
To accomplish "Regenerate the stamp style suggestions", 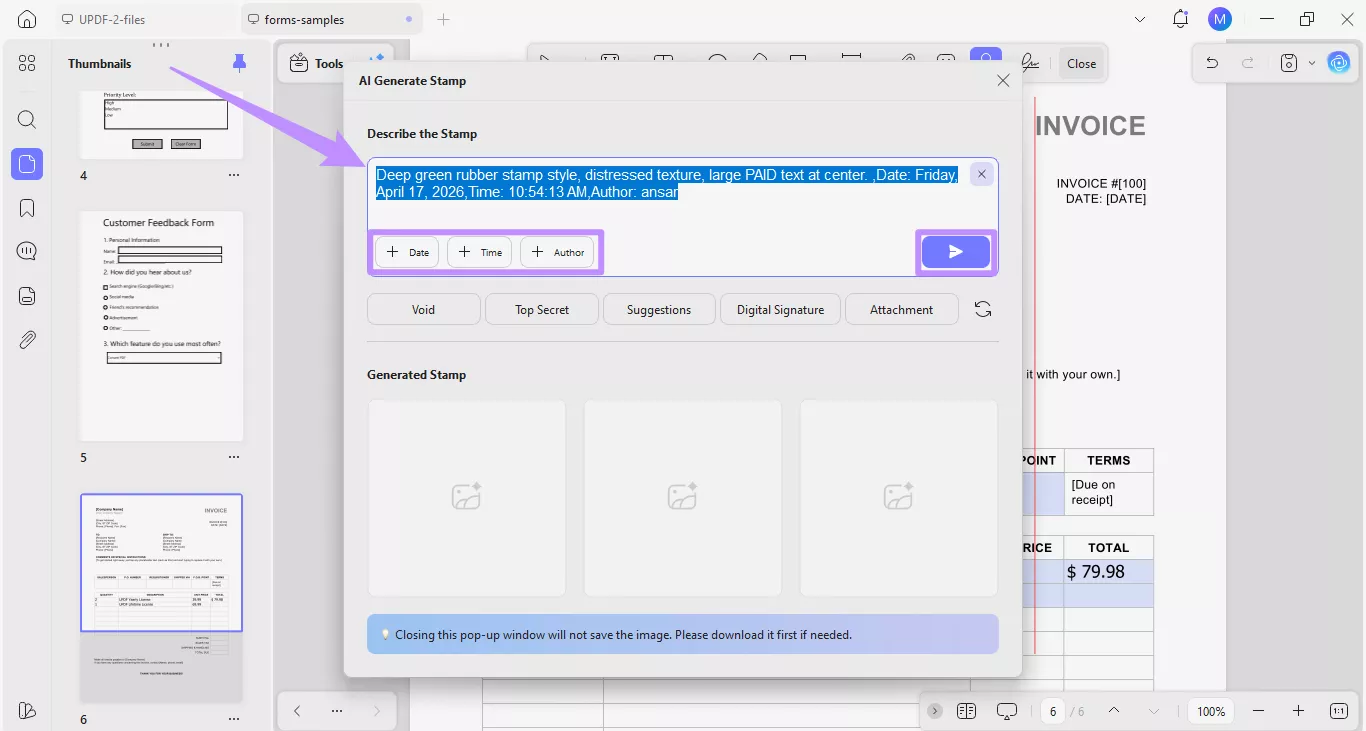I will 982,309.
